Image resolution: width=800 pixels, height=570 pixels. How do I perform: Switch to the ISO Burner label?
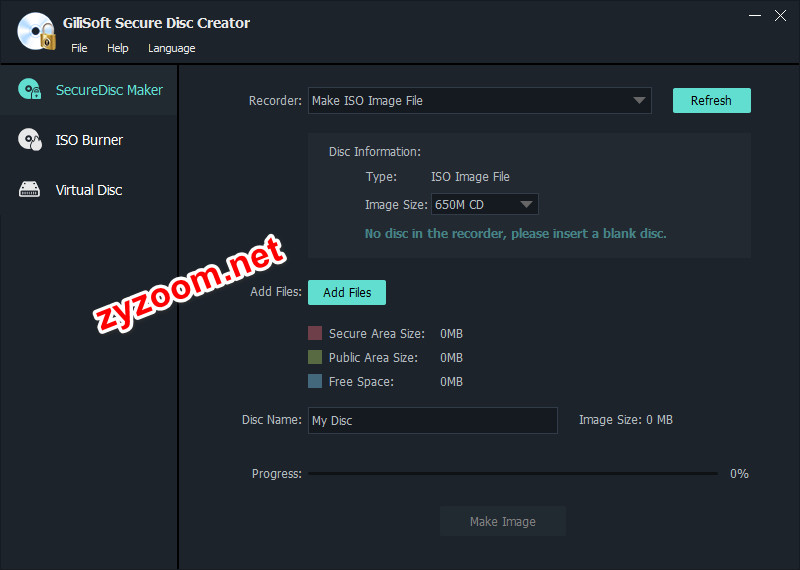click(x=89, y=140)
